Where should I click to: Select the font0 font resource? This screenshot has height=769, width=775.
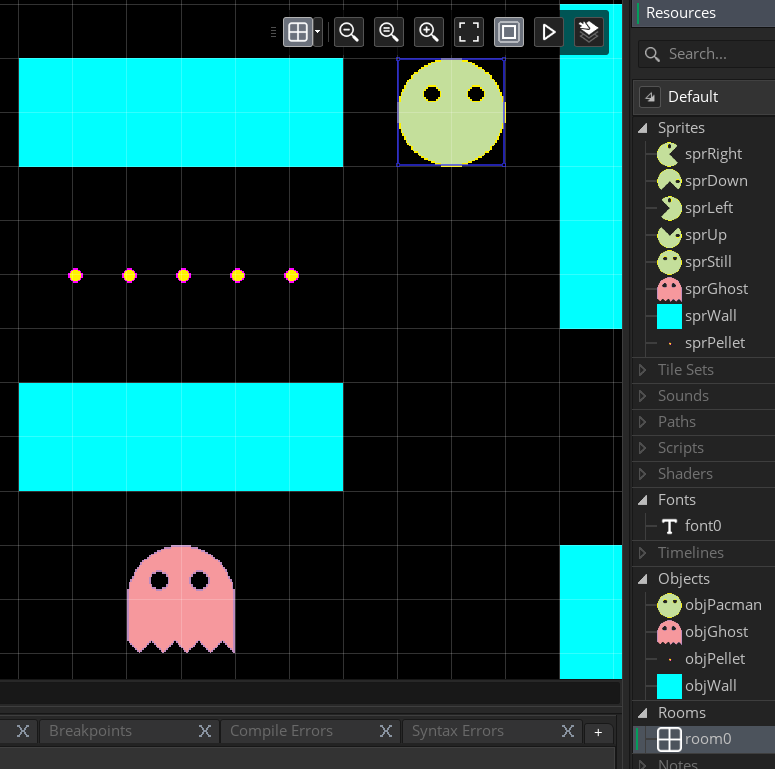[x=702, y=526]
